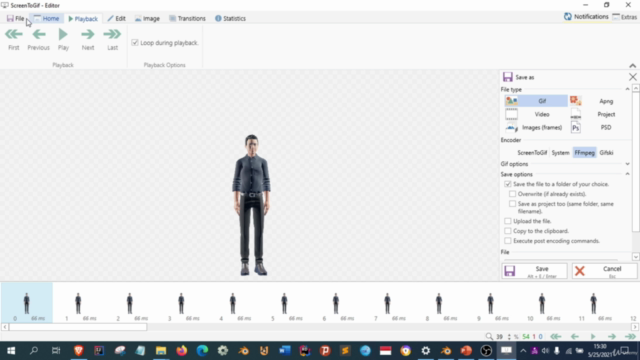The height and width of the screenshot is (360, 640).
Task: Click the Save button in Save as panel
Action: pos(534,271)
